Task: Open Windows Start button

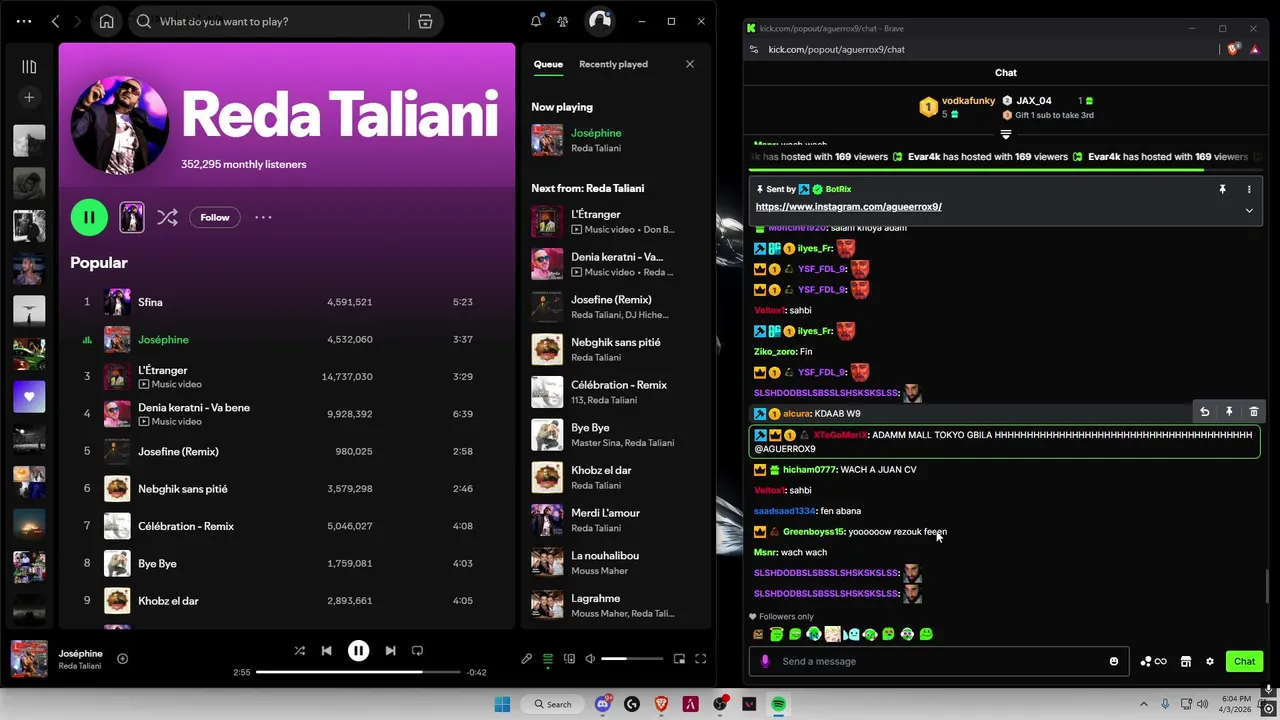Action: click(x=502, y=704)
